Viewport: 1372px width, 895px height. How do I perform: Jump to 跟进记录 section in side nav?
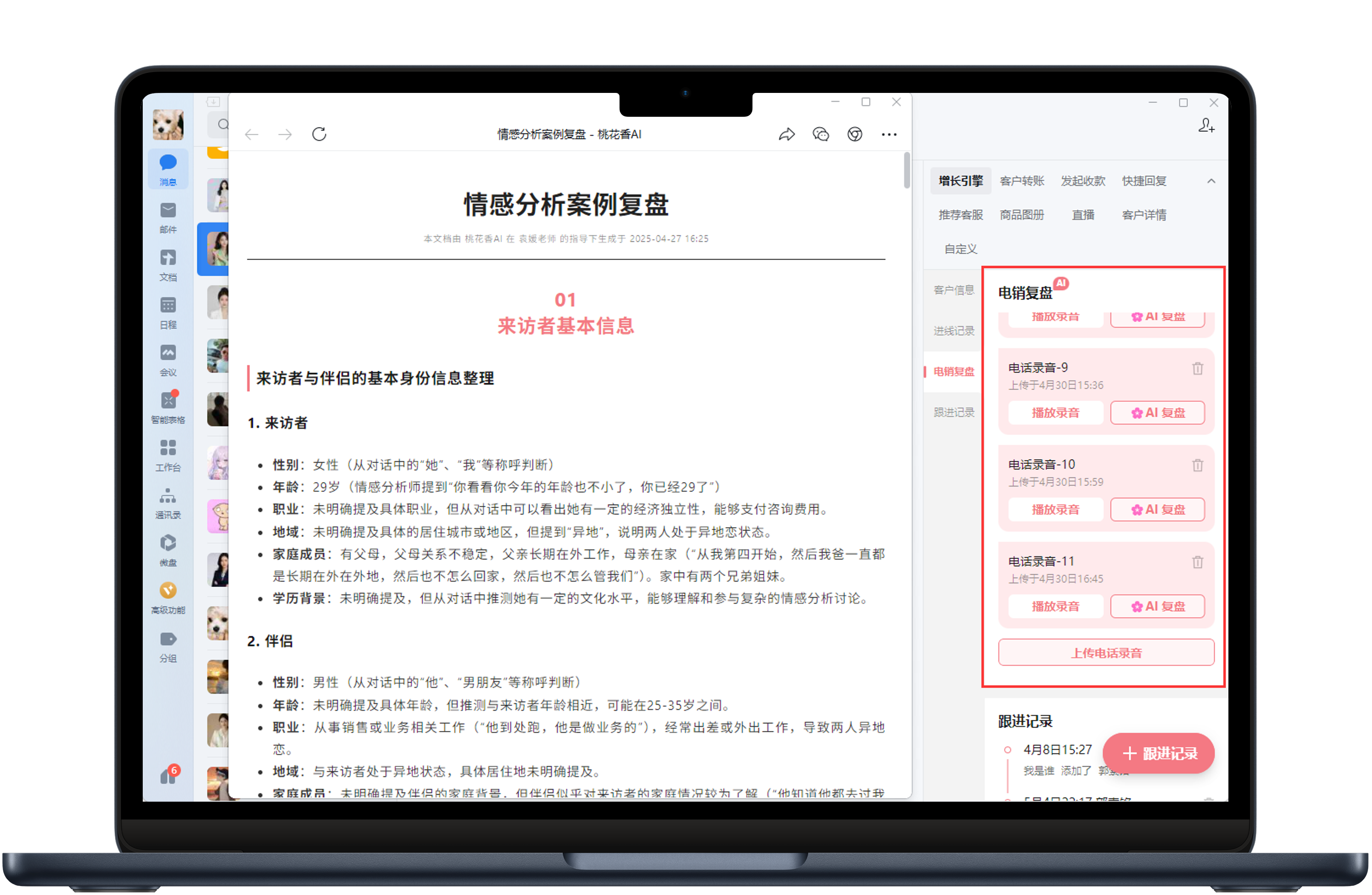(x=954, y=412)
